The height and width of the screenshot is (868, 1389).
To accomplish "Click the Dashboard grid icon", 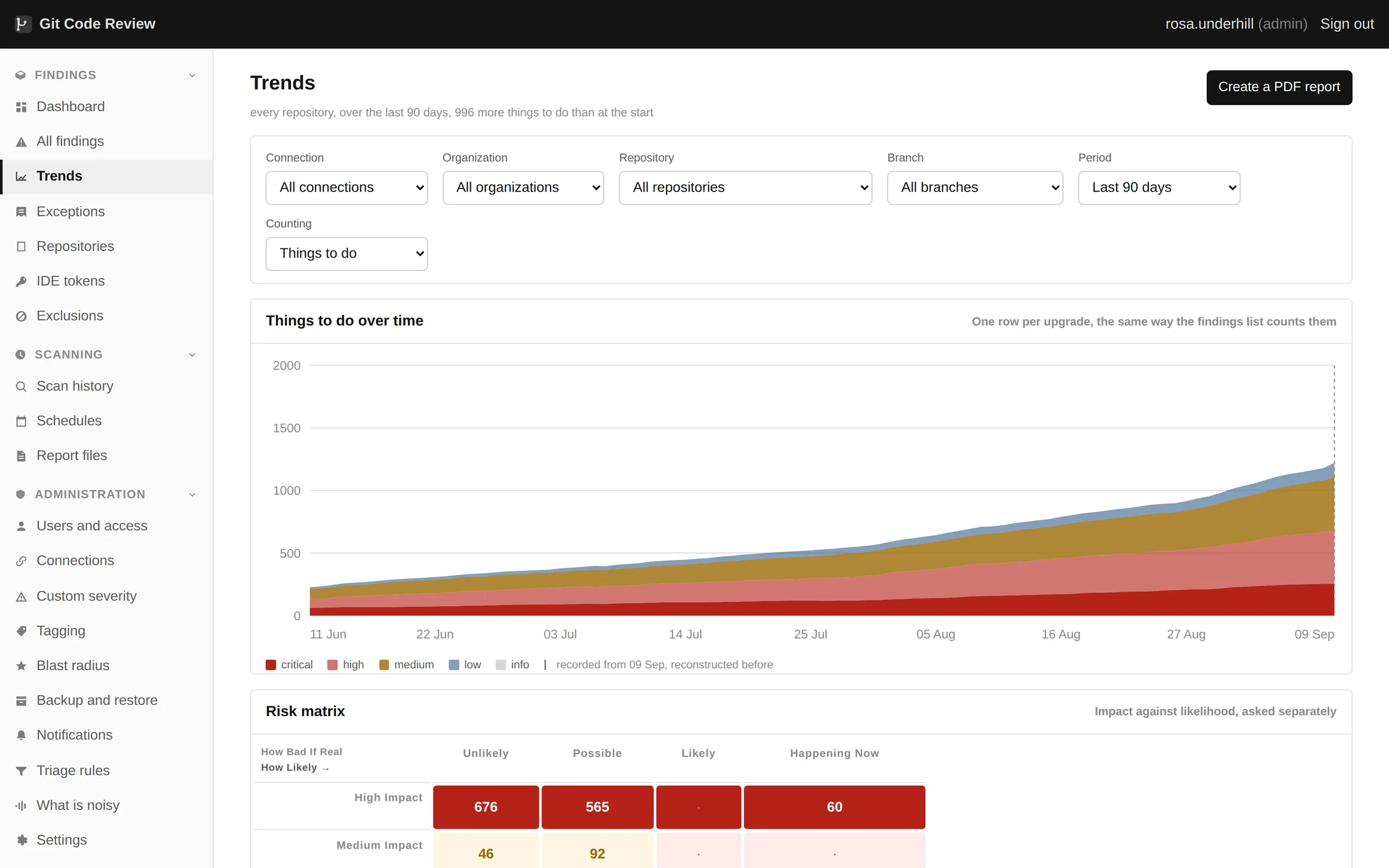I will [x=21, y=107].
